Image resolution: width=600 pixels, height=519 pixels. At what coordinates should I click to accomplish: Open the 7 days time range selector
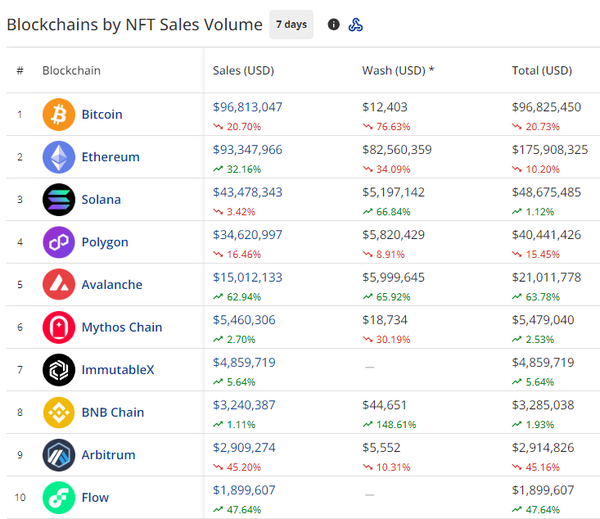coord(291,24)
